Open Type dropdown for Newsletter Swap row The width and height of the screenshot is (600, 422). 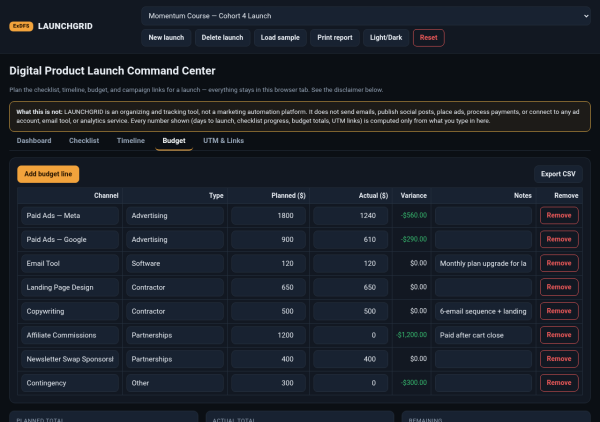[175, 359]
